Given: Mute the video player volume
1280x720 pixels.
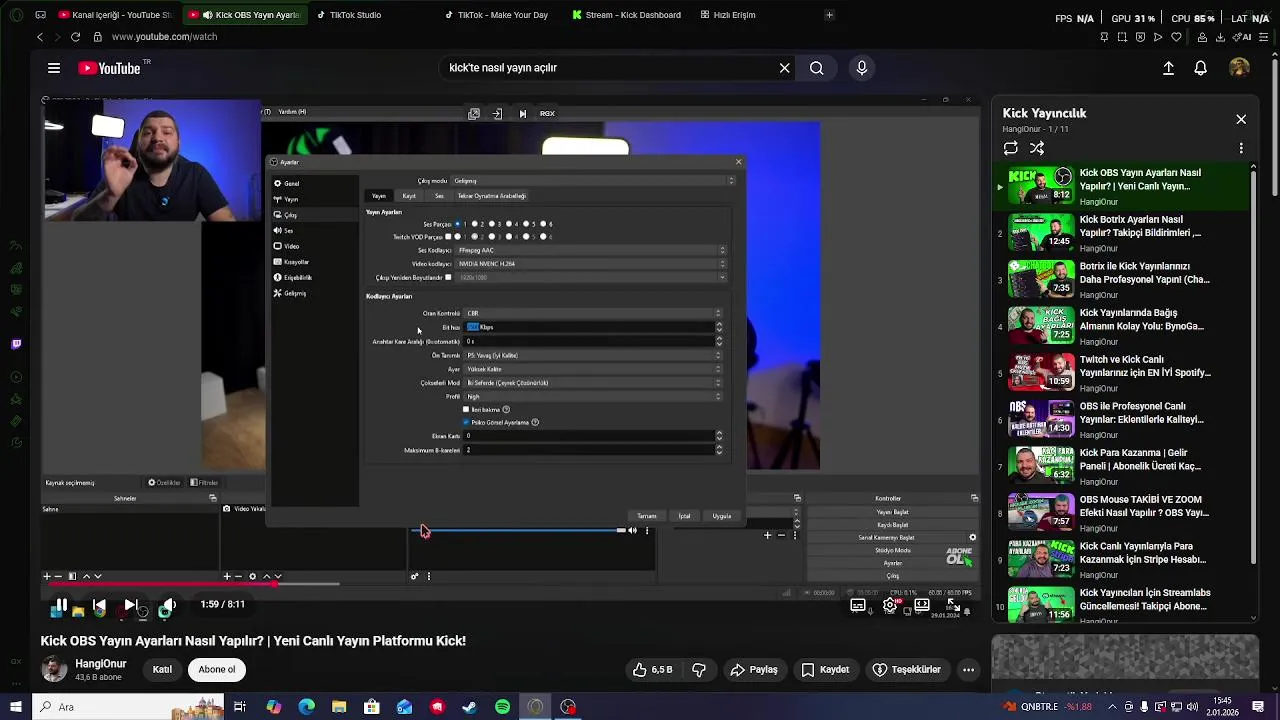Looking at the screenshot, I should click(169, 605).
